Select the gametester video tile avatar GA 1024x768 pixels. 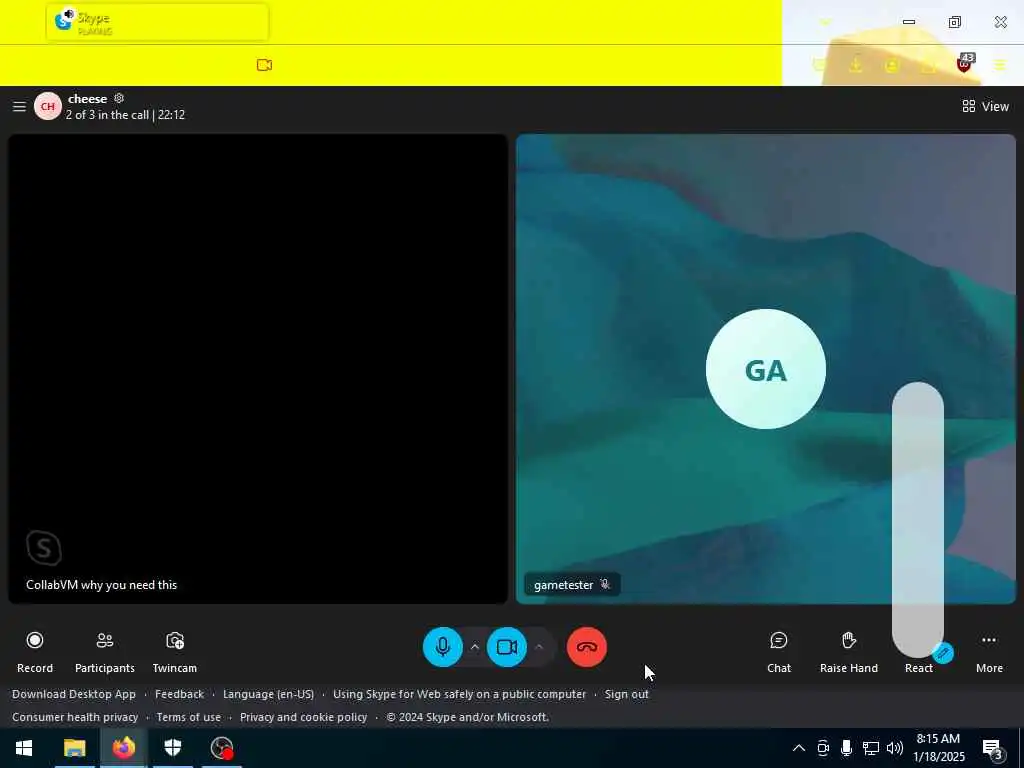coord(765,369)
